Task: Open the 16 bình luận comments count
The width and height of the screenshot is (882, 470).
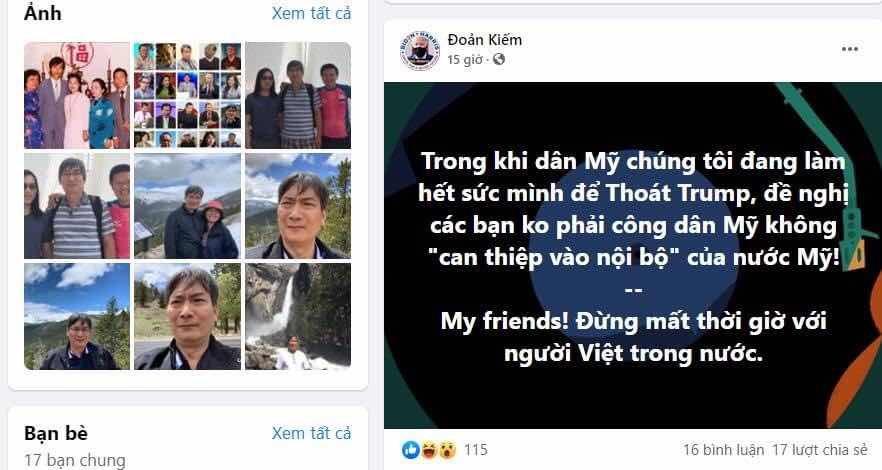Action: (x=723, y=450)
